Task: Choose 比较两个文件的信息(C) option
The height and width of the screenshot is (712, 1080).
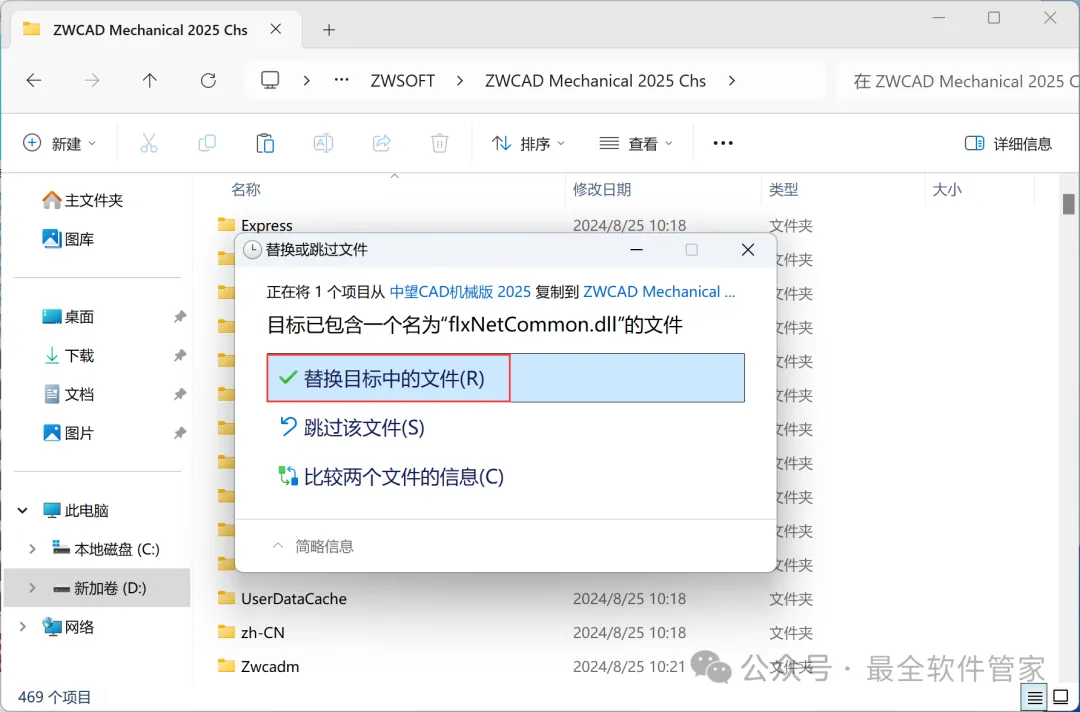Action: click(x=391, y=477)
